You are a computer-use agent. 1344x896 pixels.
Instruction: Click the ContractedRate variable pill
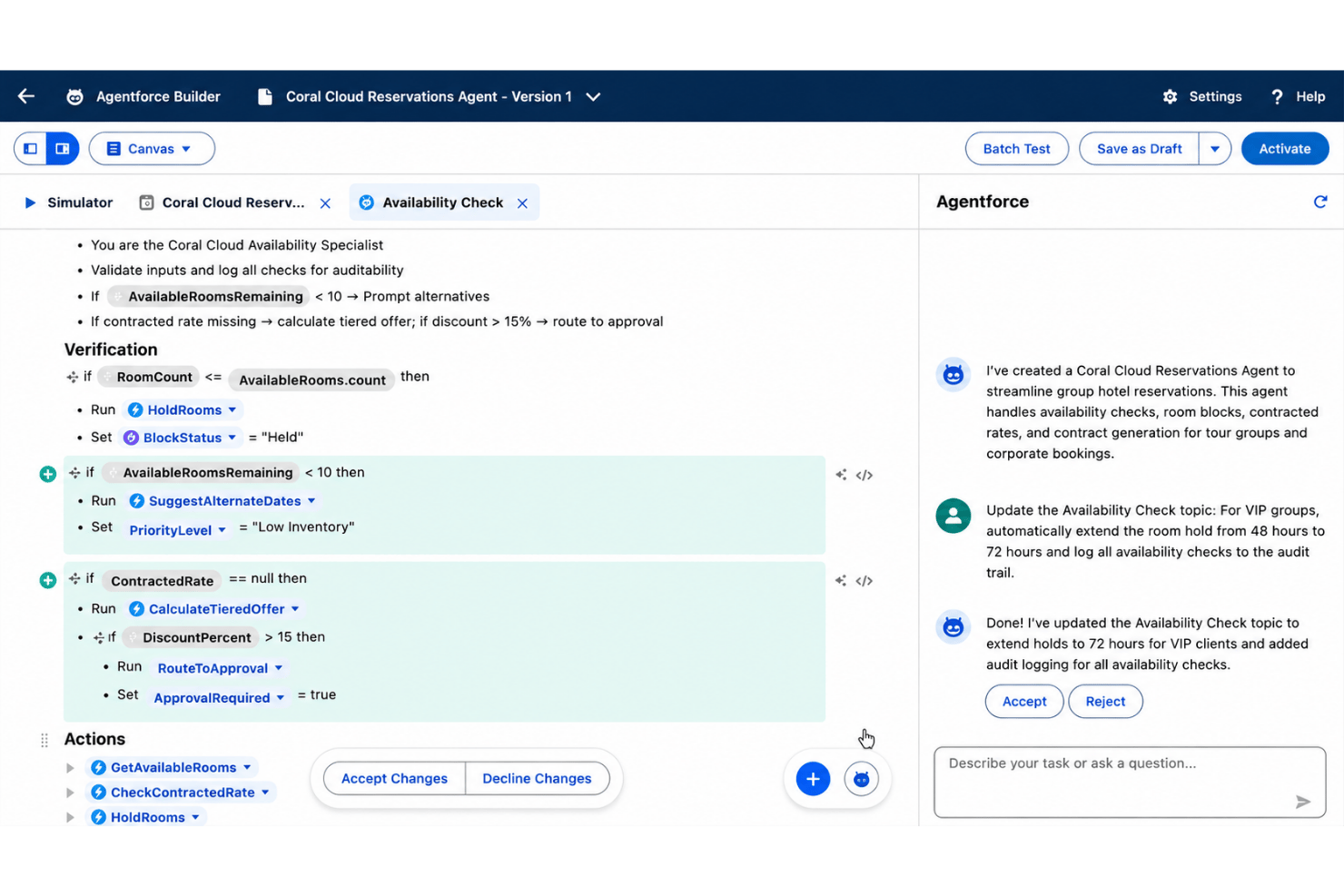pos(162,581)
